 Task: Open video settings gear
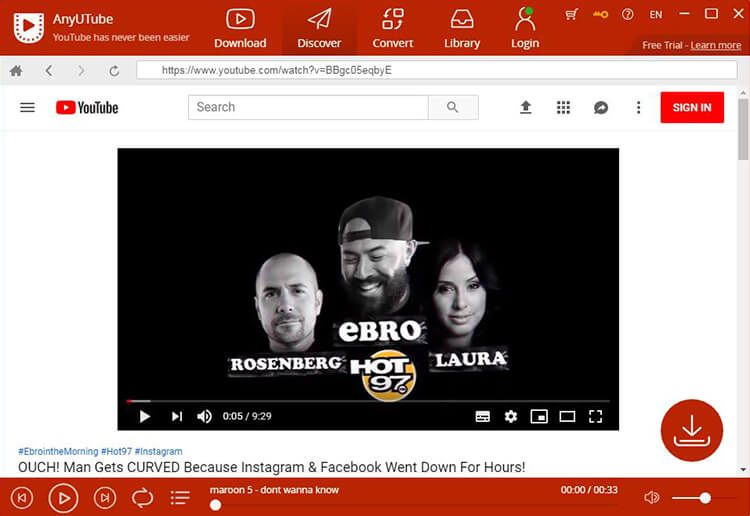(511, 417)
